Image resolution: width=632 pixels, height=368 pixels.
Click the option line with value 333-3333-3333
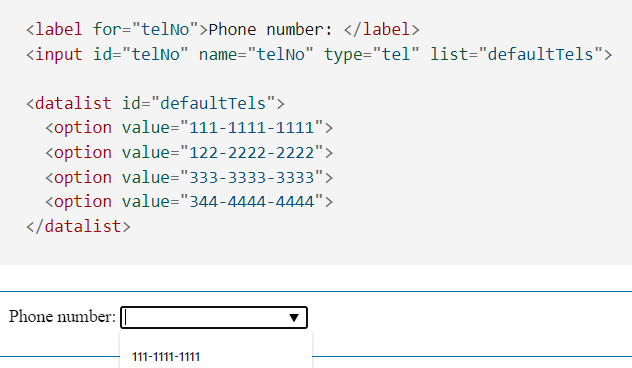point(189,178)
